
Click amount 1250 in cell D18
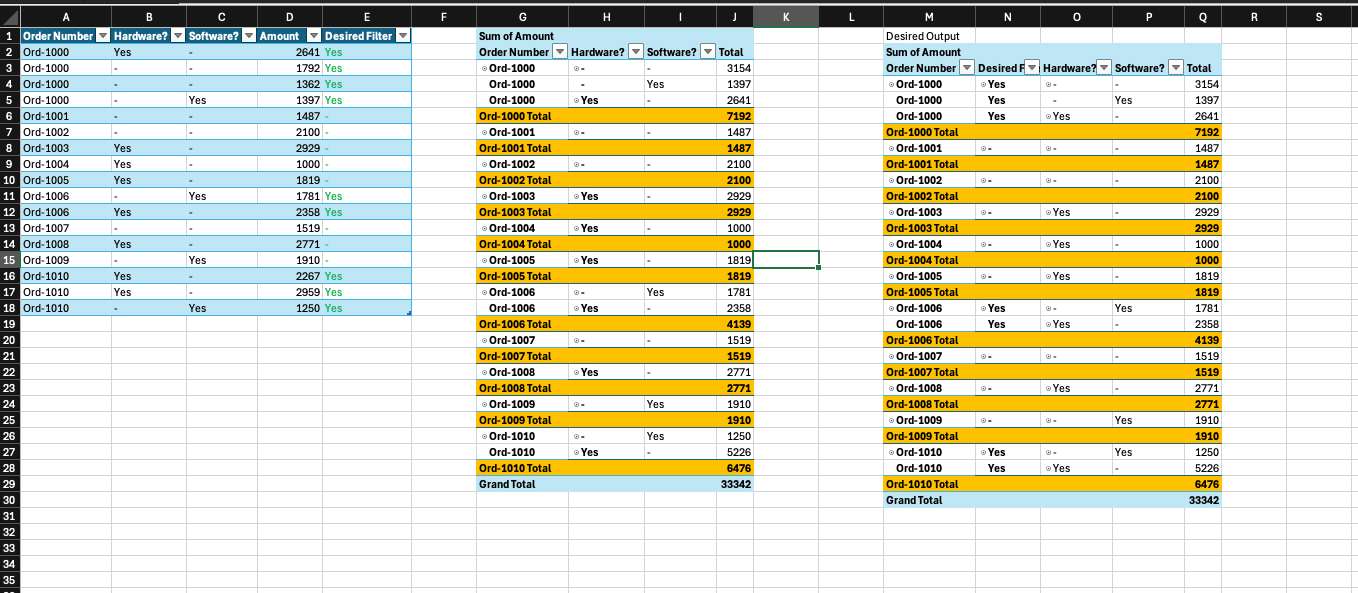308,308
